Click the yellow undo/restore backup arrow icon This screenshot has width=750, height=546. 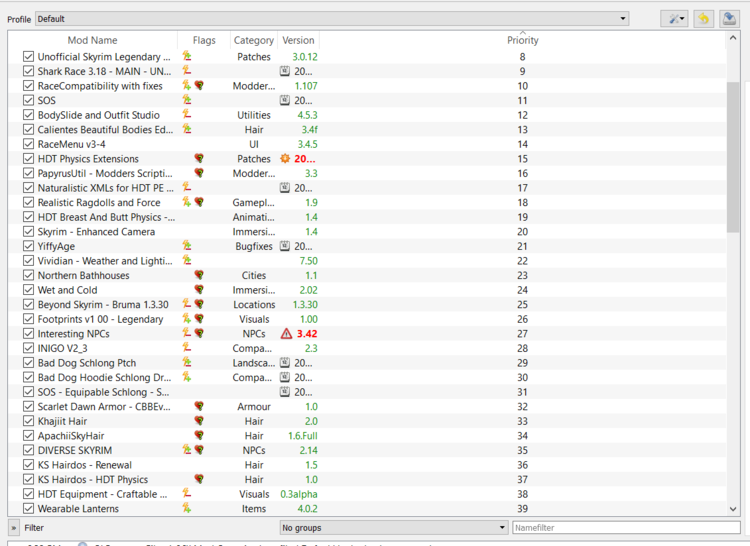(704, 19)
